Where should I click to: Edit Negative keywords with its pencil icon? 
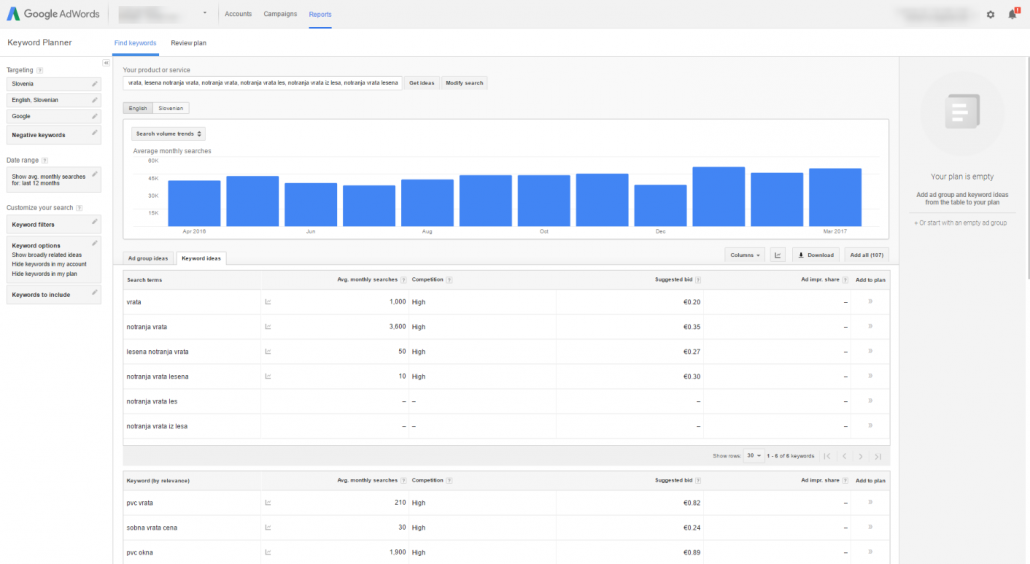pyautogui.click(x=95, y=132)
